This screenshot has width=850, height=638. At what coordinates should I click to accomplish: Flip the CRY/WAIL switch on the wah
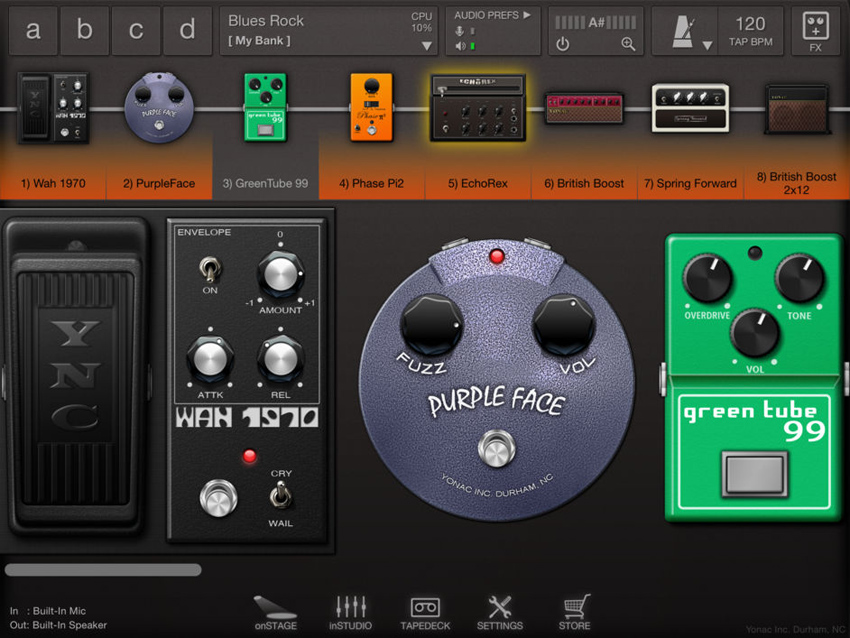tap(281, 497)
